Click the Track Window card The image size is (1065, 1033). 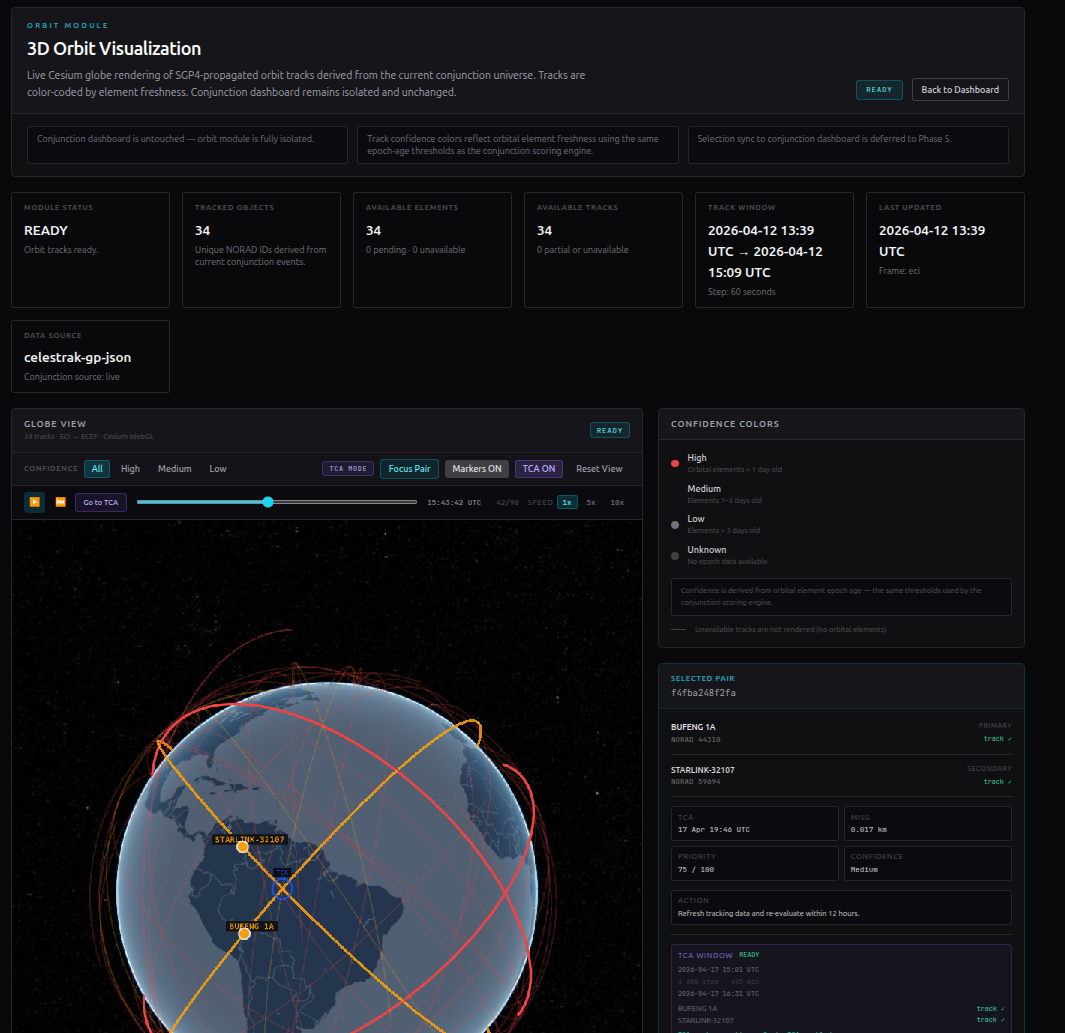pyautogui.click(x=774, y=250)
